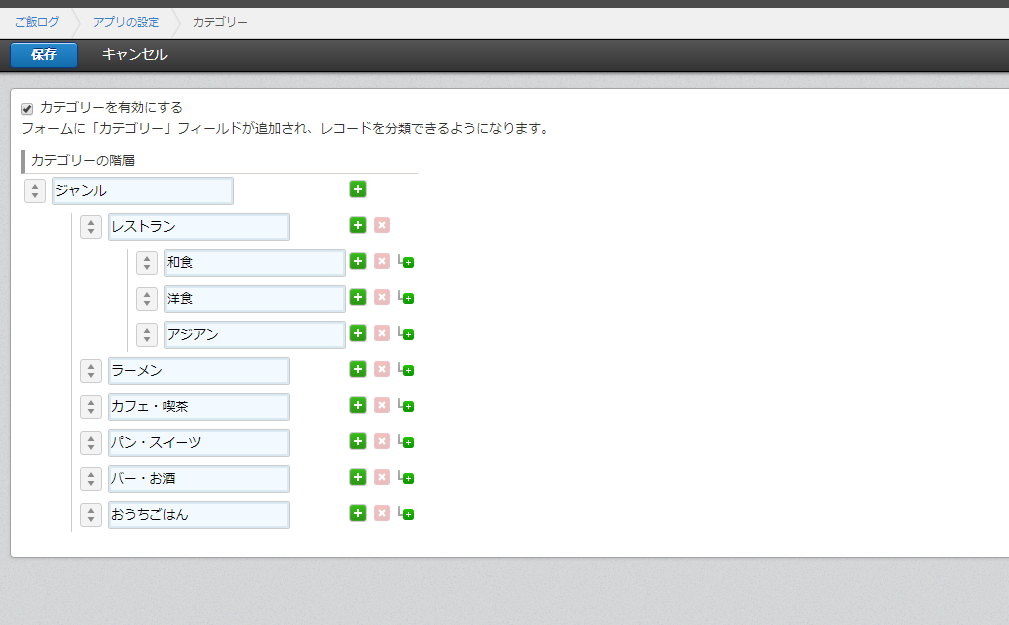The image size is (1009, 625).
Task: Add a child category under 和食
Action: [406, 262]
